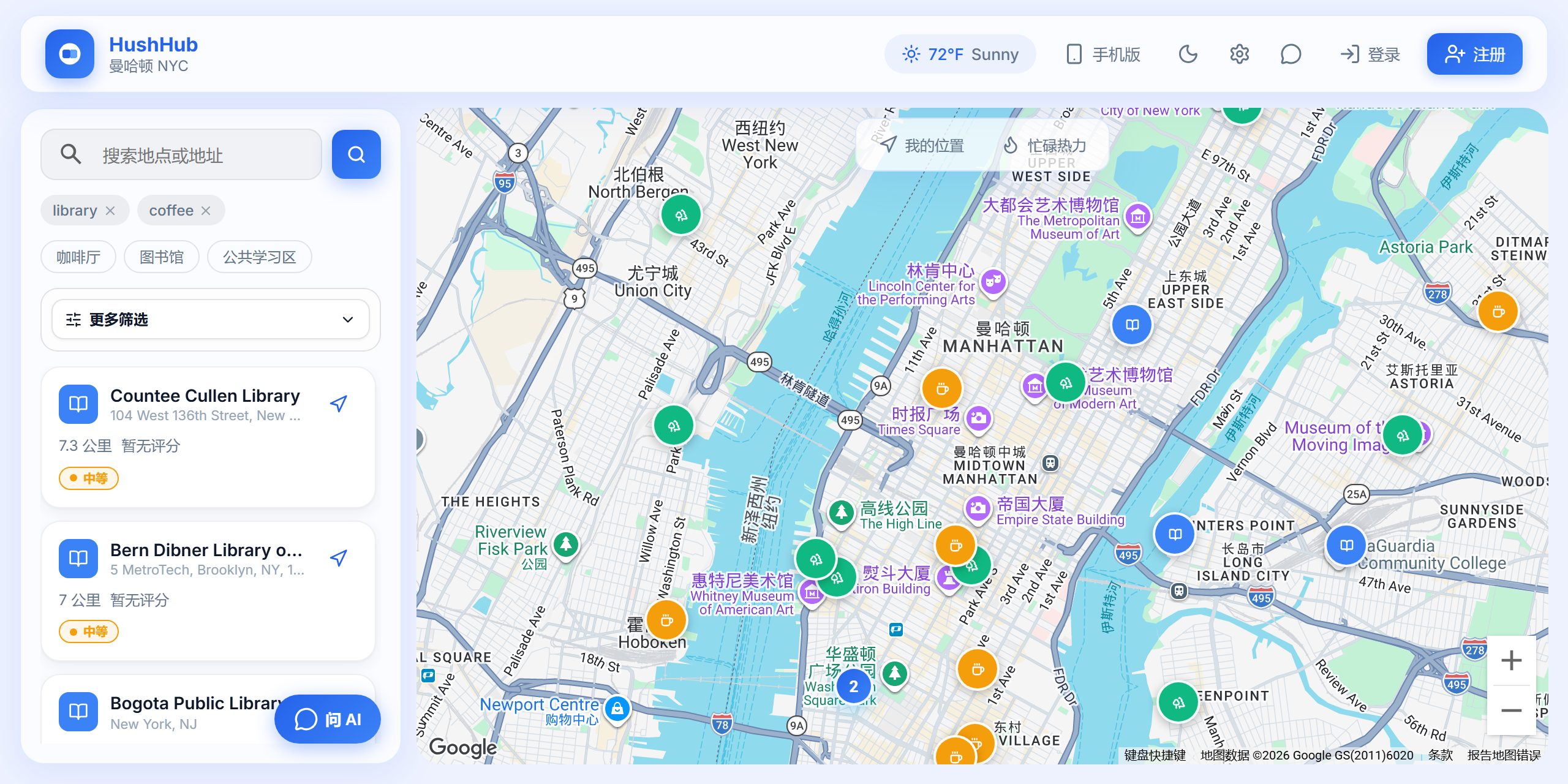This screenshot has height=784, width=1568.
Task: Remove the coffee filter tag
Action: pyautogui.click(x=206, y=211)
